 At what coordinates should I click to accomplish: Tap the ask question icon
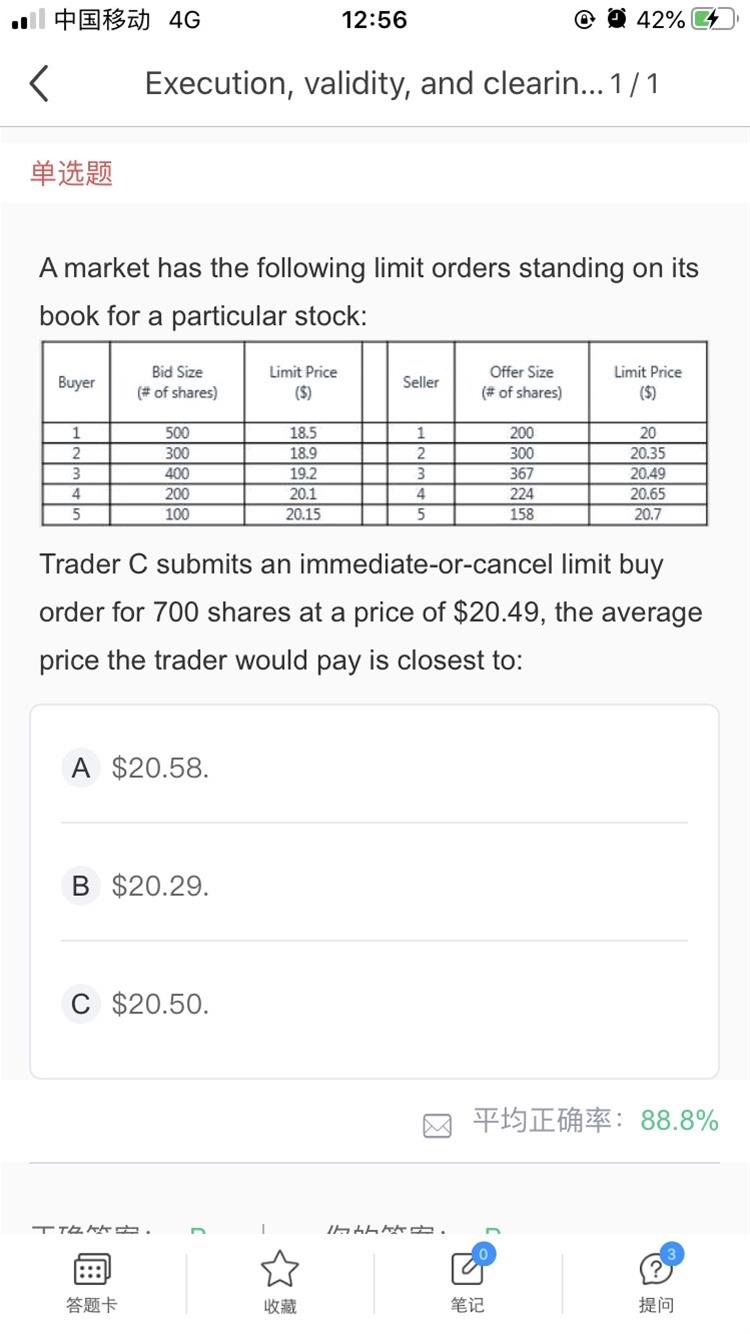coord(655,1270)
